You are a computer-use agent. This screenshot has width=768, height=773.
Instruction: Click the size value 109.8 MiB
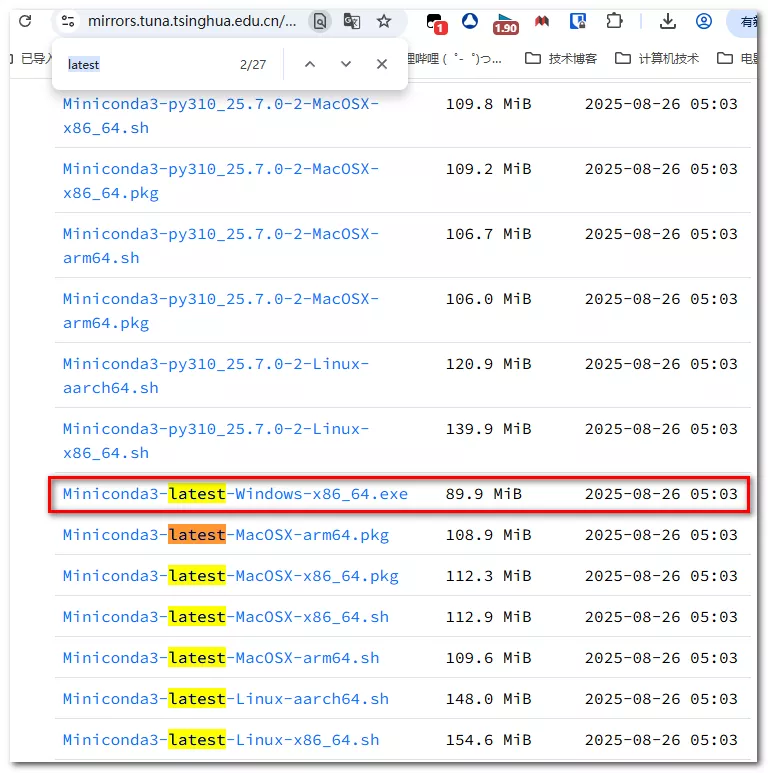point(489,104)
